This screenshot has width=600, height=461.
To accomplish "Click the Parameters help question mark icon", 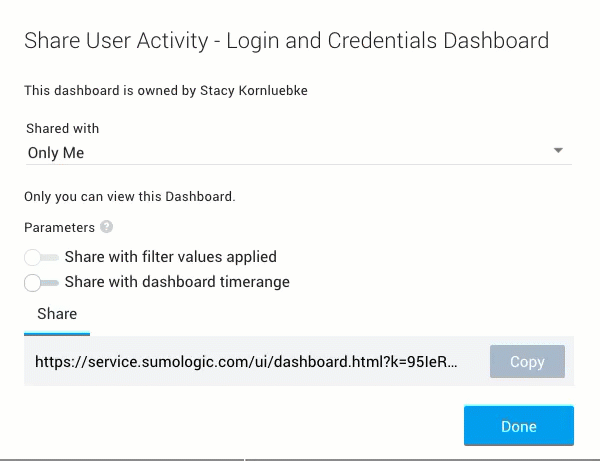I will coord(107,227).
